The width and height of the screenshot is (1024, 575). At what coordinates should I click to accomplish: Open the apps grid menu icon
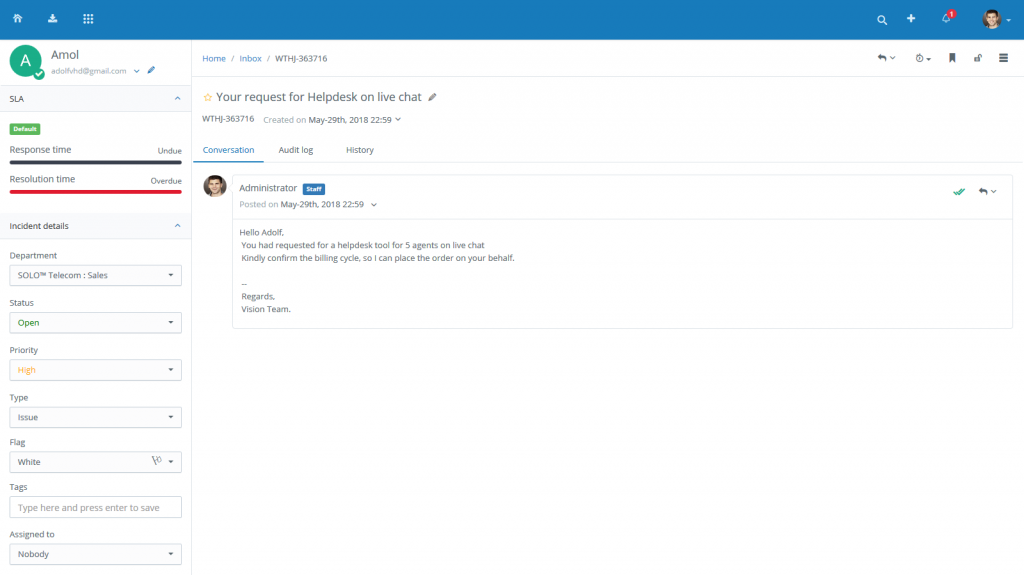point(88,19)
